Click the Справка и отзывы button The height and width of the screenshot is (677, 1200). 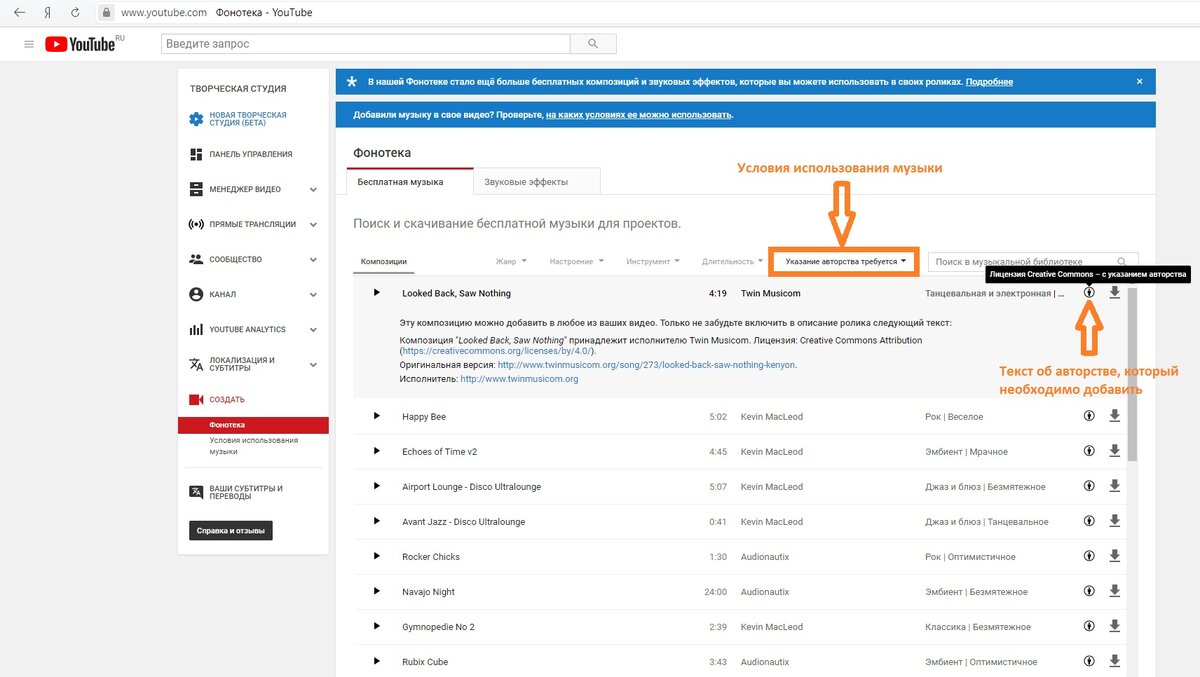click(x=231, y=531)
